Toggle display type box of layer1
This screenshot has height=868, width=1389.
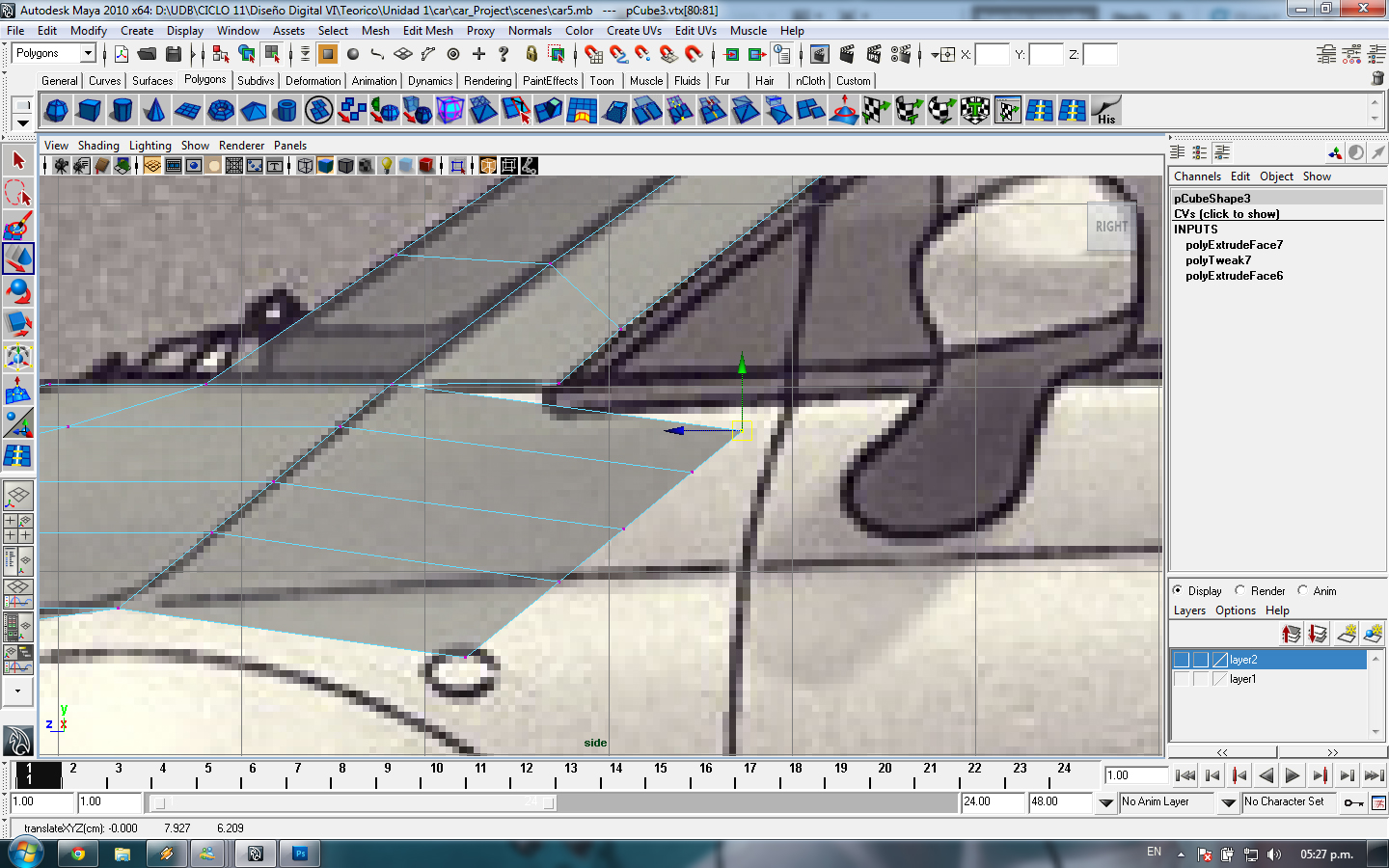[1201, 679]
